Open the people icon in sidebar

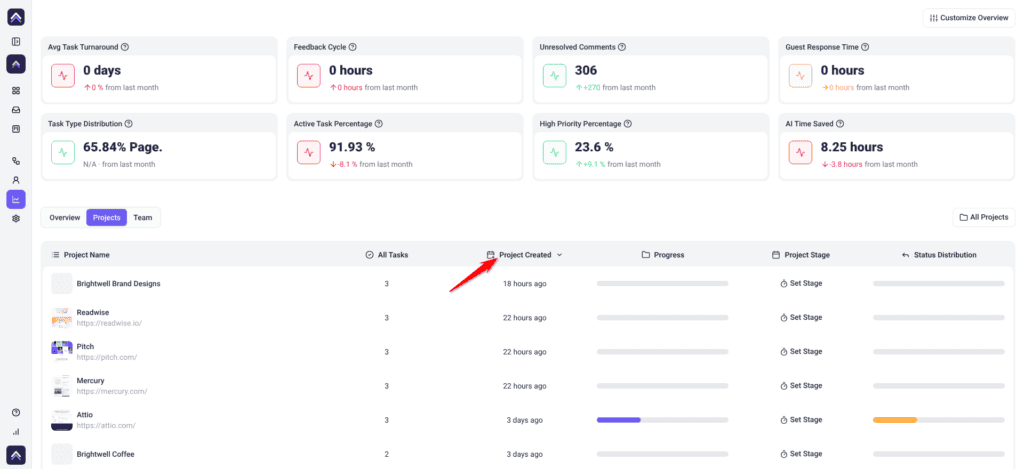[16, 180]
